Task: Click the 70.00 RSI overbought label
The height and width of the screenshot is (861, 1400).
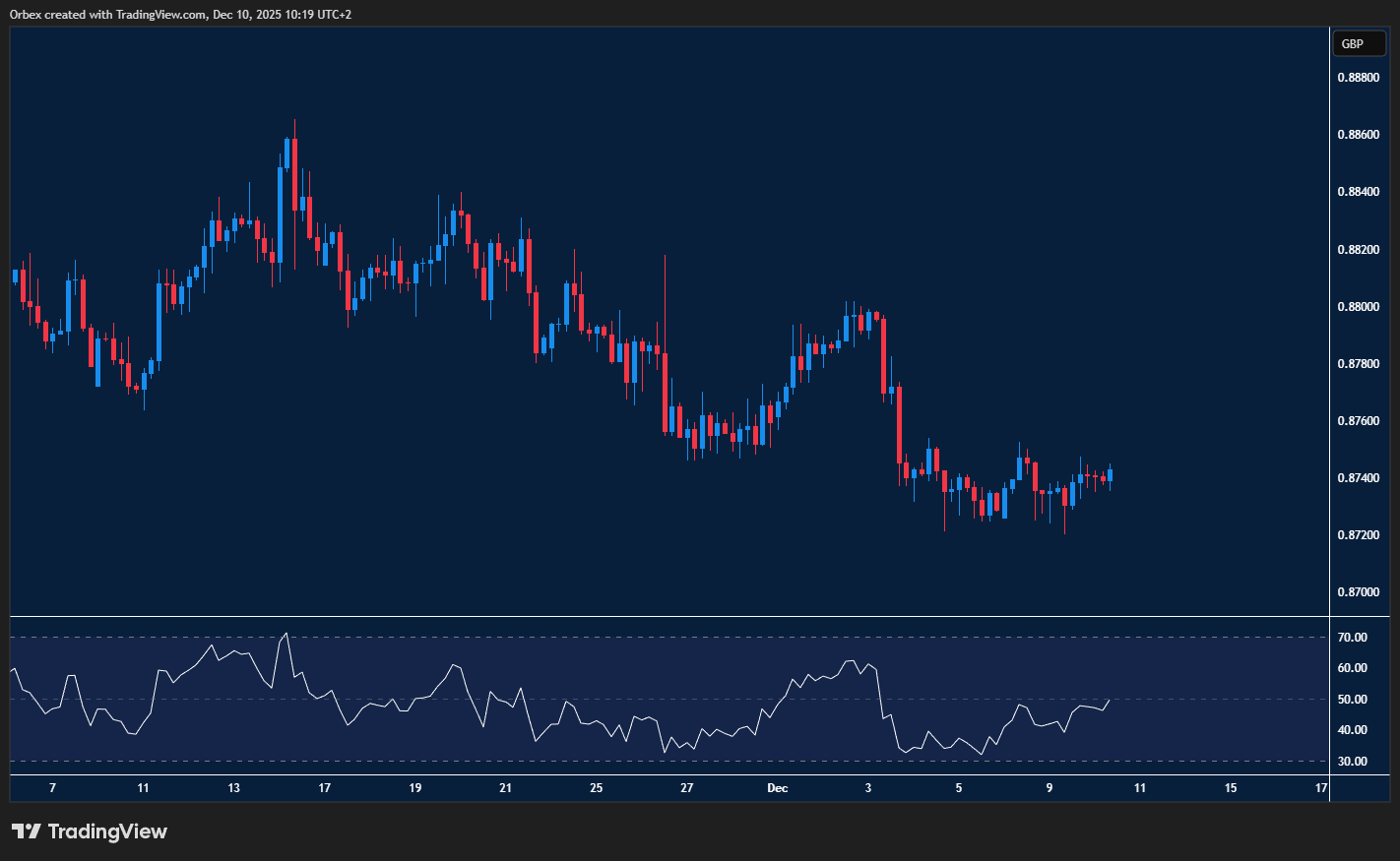Action: tap(1352, 638)
